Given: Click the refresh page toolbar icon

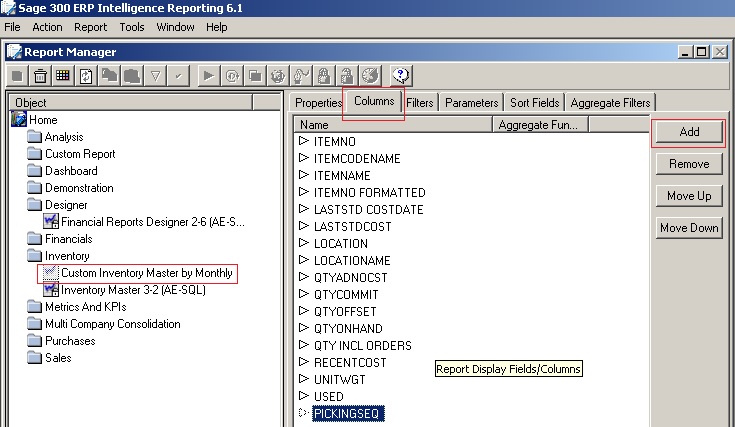Looking at the screenshot, I should coord(86,75).
